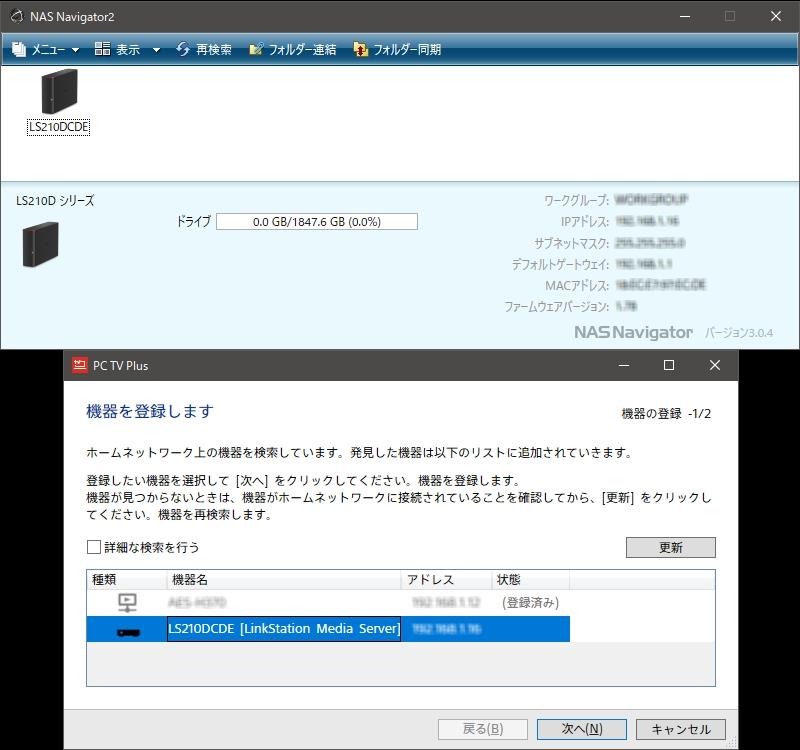Close the NAS Navigator2 window
800x750 pixels.
coord(776,16)
